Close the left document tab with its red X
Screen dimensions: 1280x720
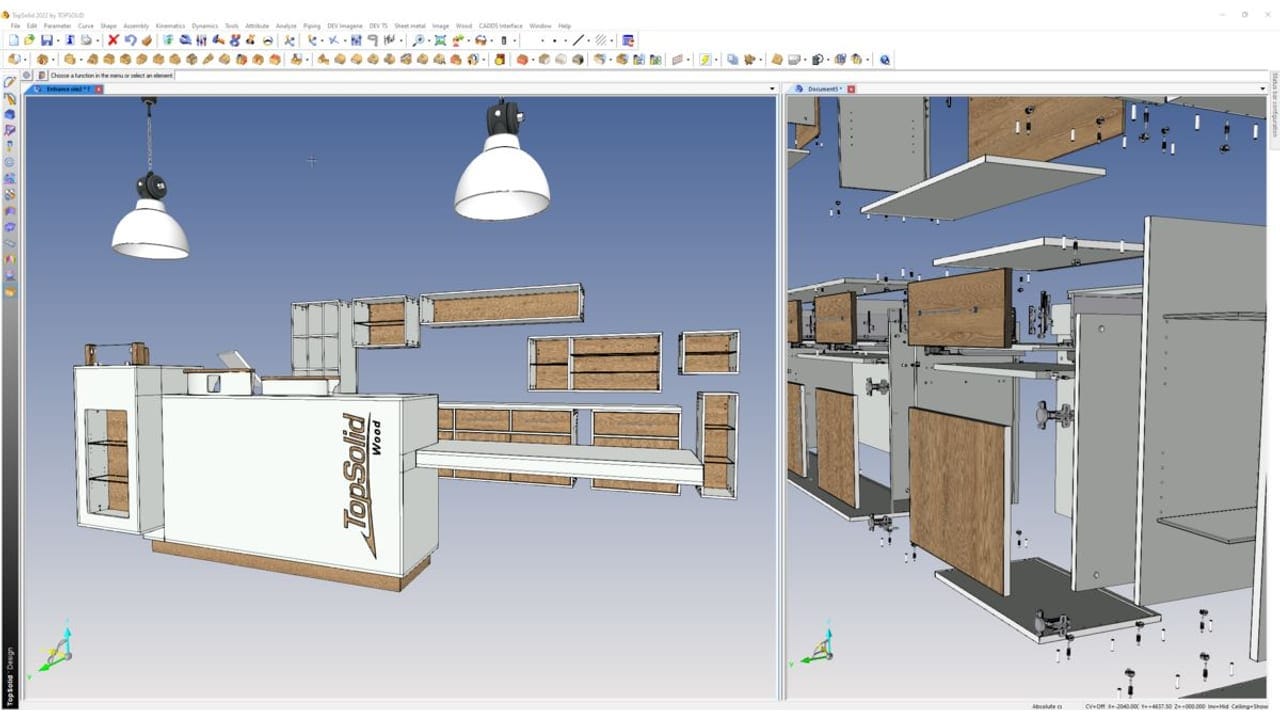(98, 89)
